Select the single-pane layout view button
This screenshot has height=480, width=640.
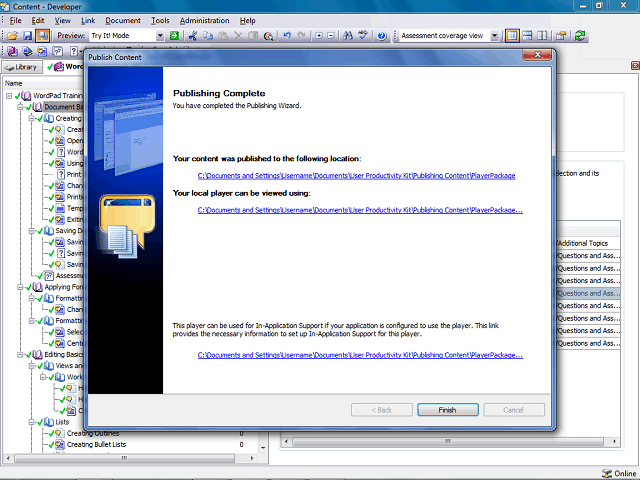[512, 36]
